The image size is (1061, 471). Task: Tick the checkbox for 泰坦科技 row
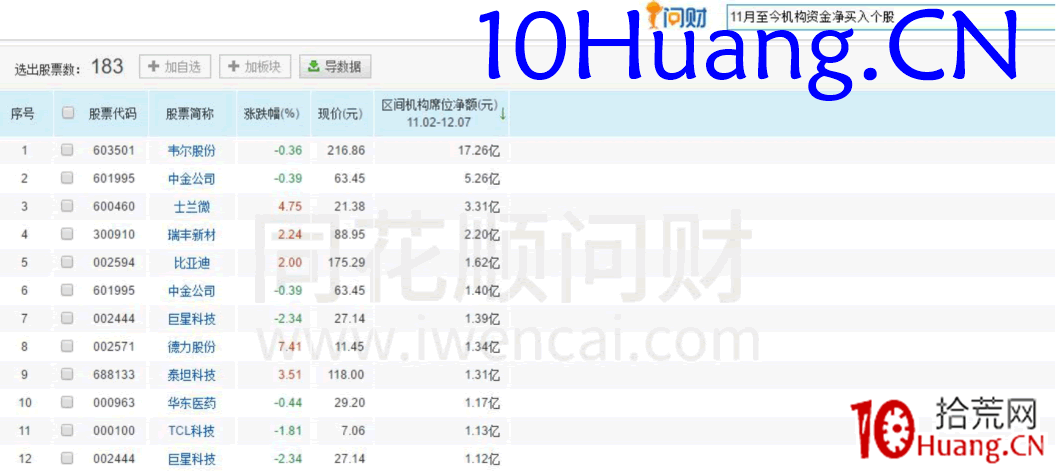(x=67, y=374)
